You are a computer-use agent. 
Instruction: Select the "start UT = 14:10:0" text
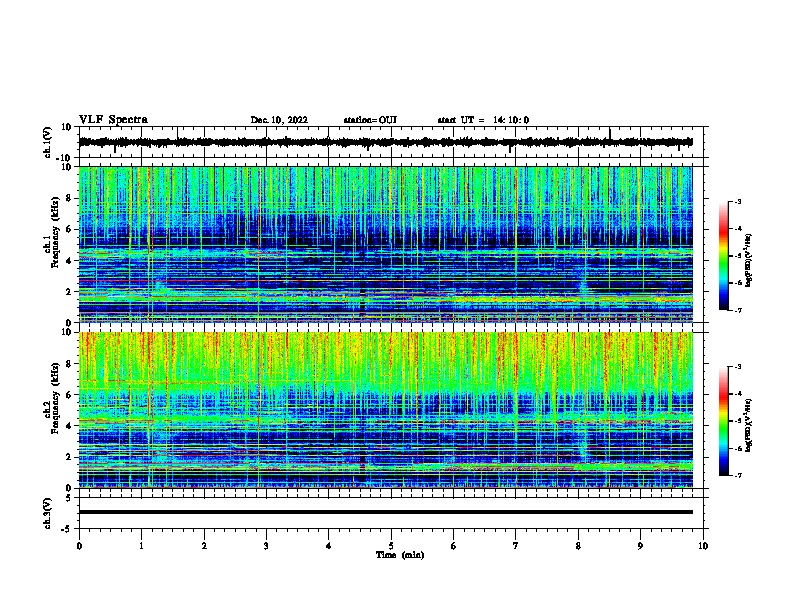(x=483, y=120)
